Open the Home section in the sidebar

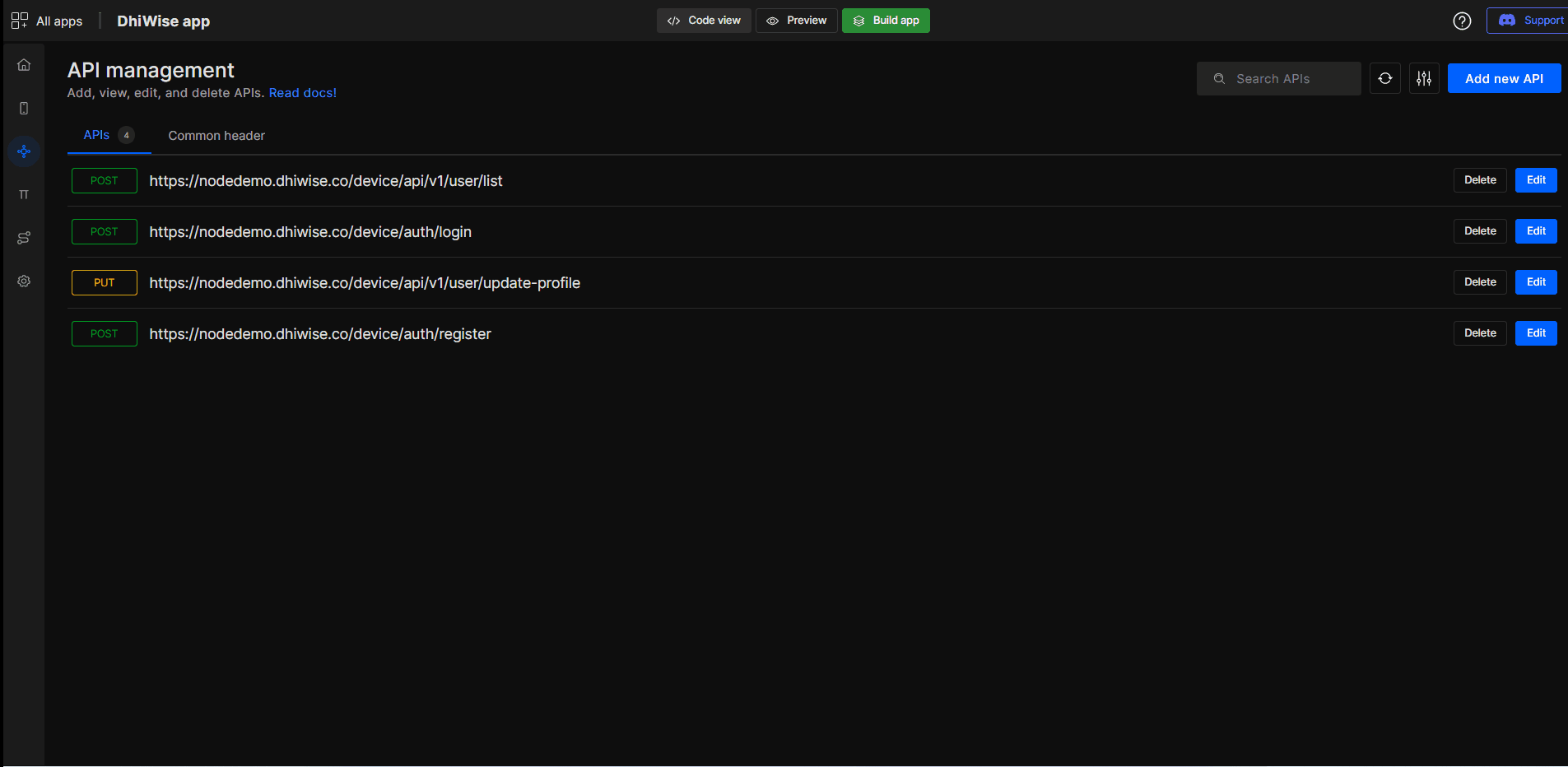[x=23, y=64]
